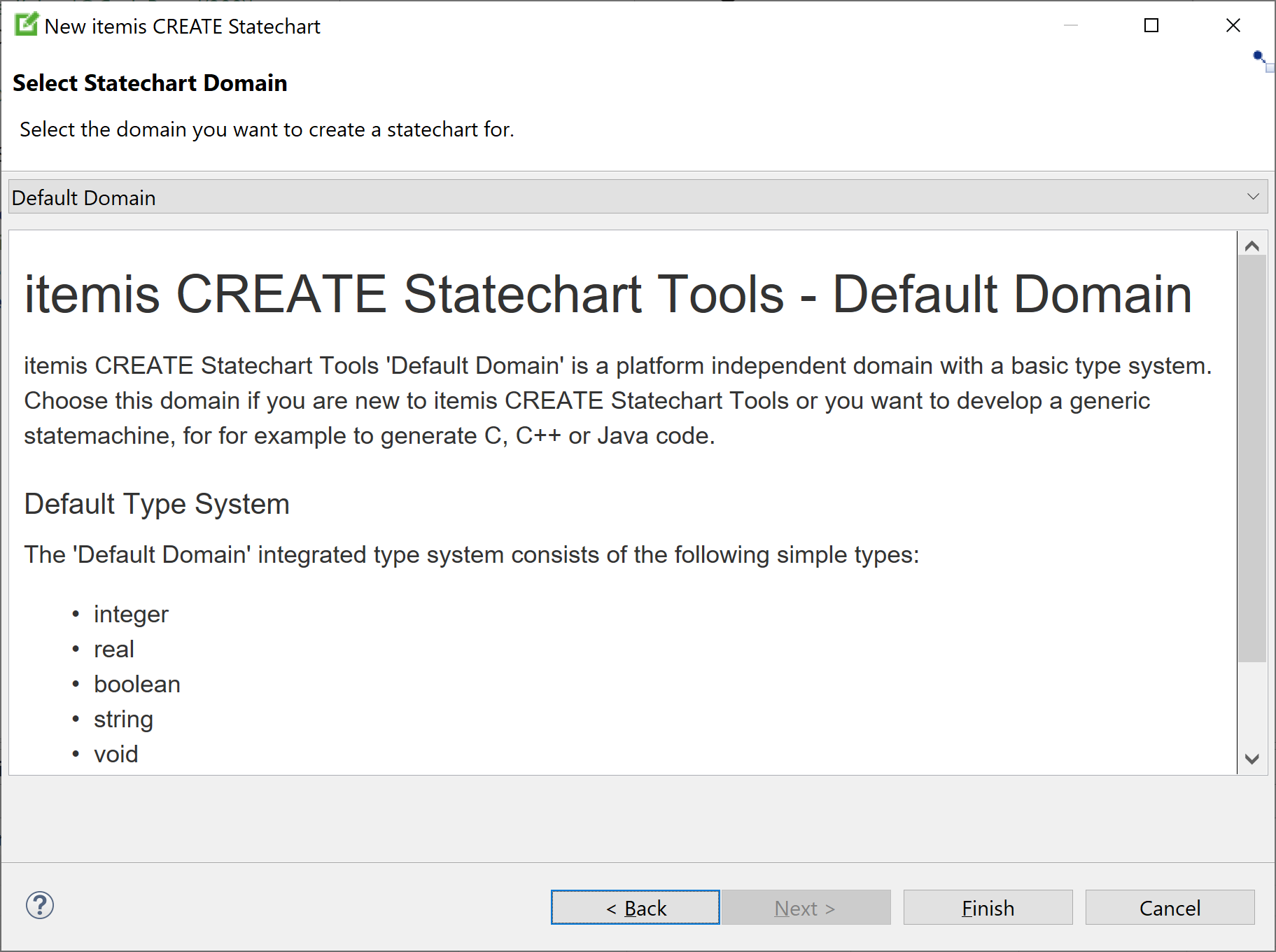Click the 'boolean' list item
Screen dimensions: 1276x952
coord(137,684)
